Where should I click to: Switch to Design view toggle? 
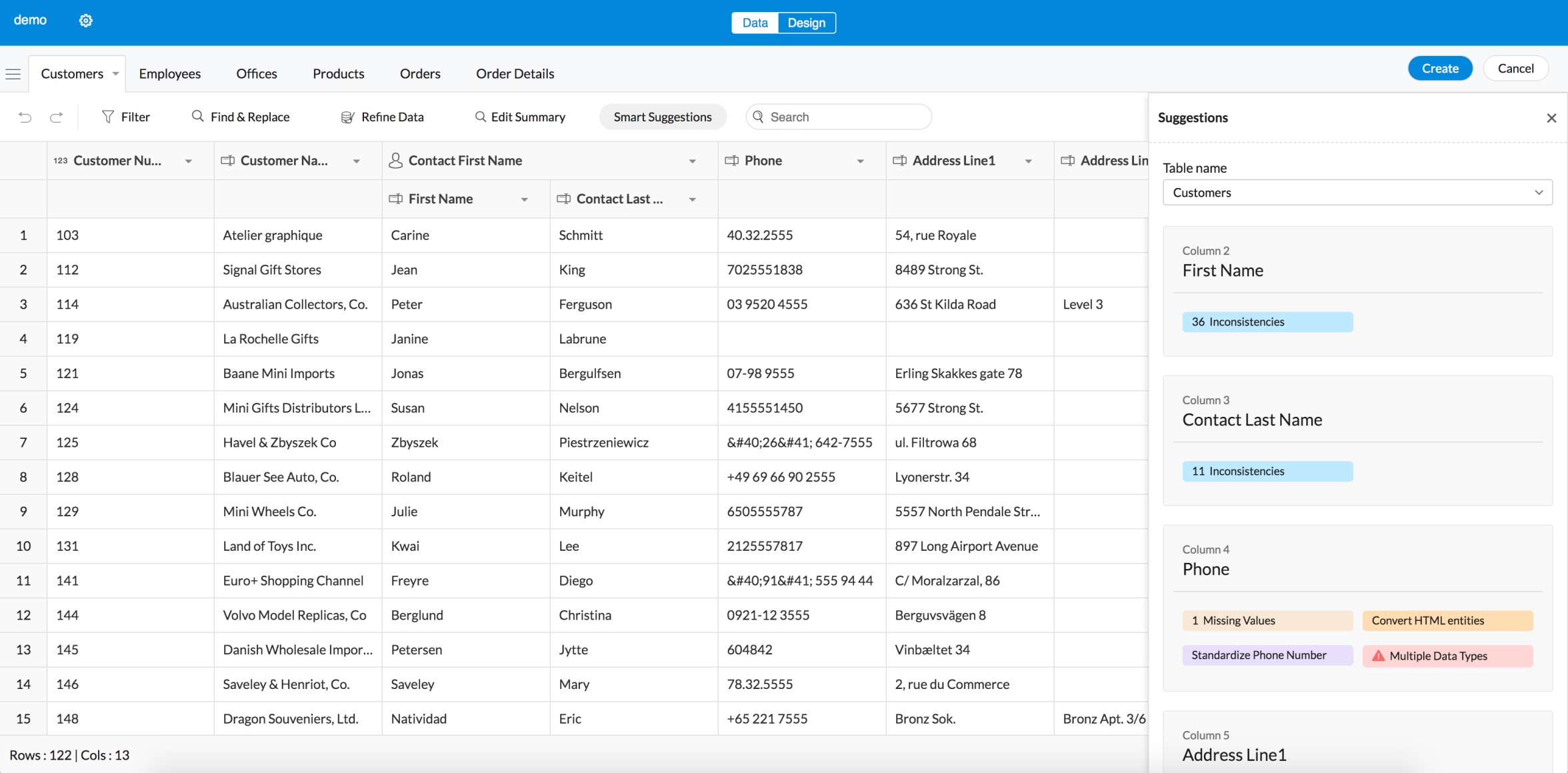pyautogui.click(x=806, y=23)
